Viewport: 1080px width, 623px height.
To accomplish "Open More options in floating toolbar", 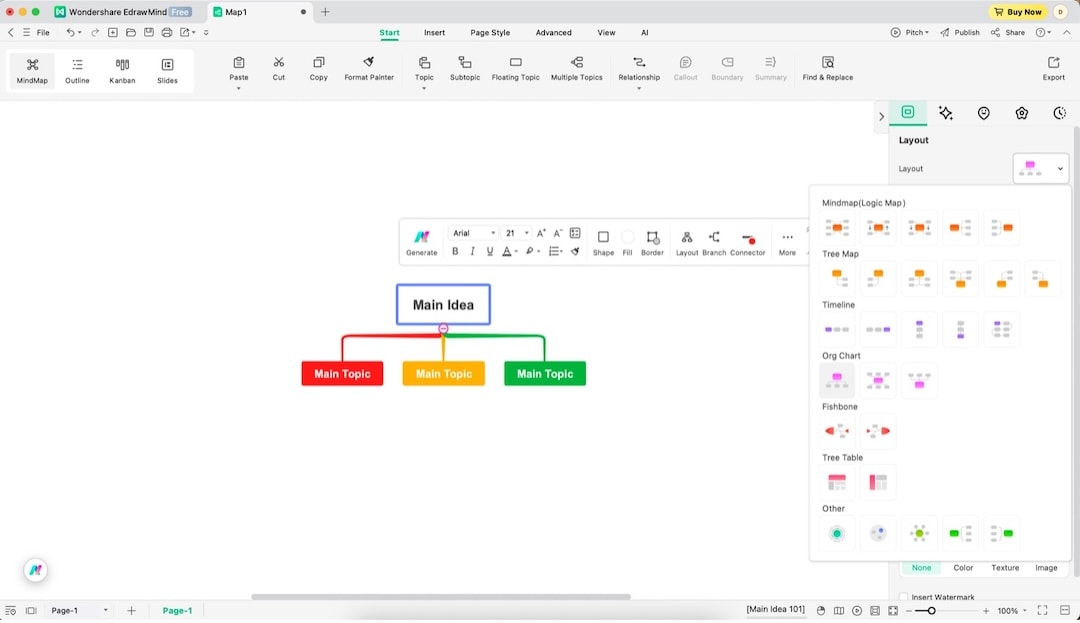I will tap(787, 243).
